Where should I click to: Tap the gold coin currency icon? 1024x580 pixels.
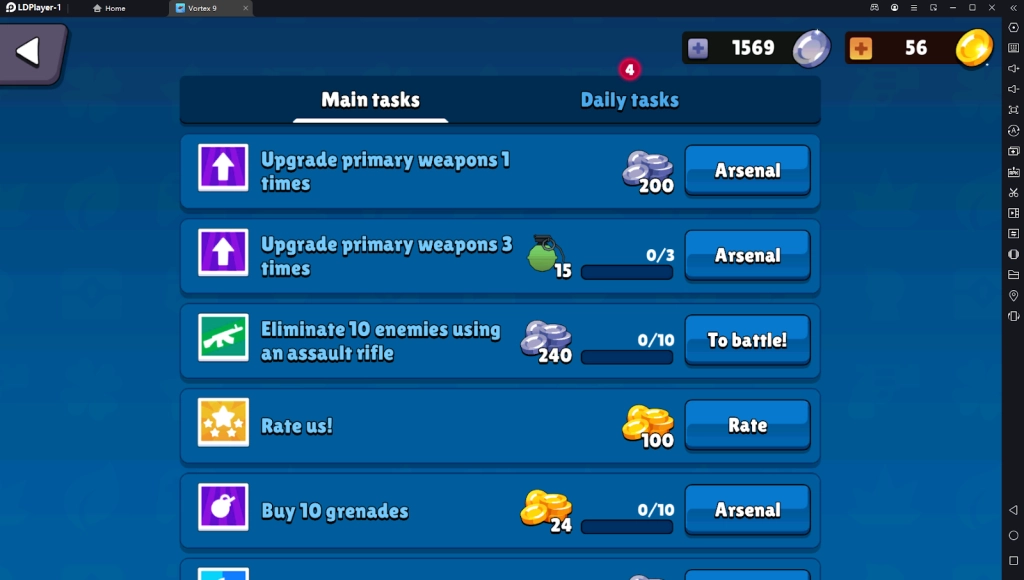(974, 48)
